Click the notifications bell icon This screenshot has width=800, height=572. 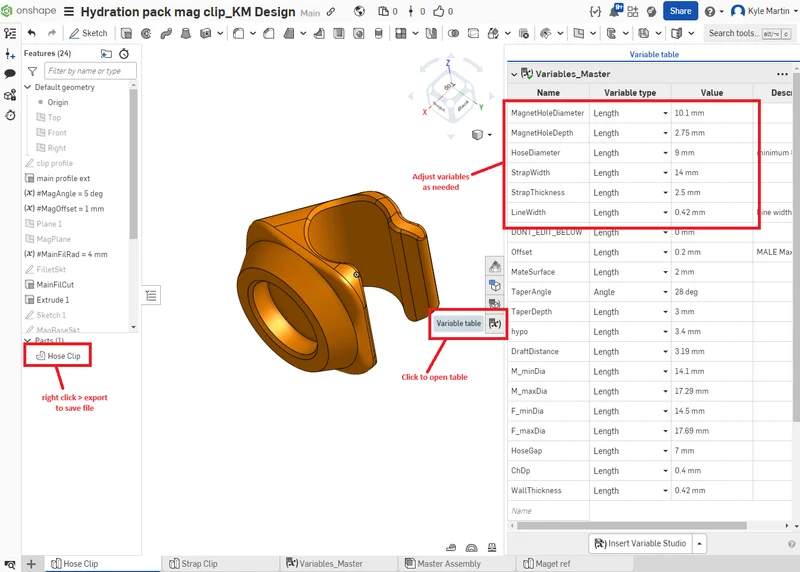pos(615,11)
